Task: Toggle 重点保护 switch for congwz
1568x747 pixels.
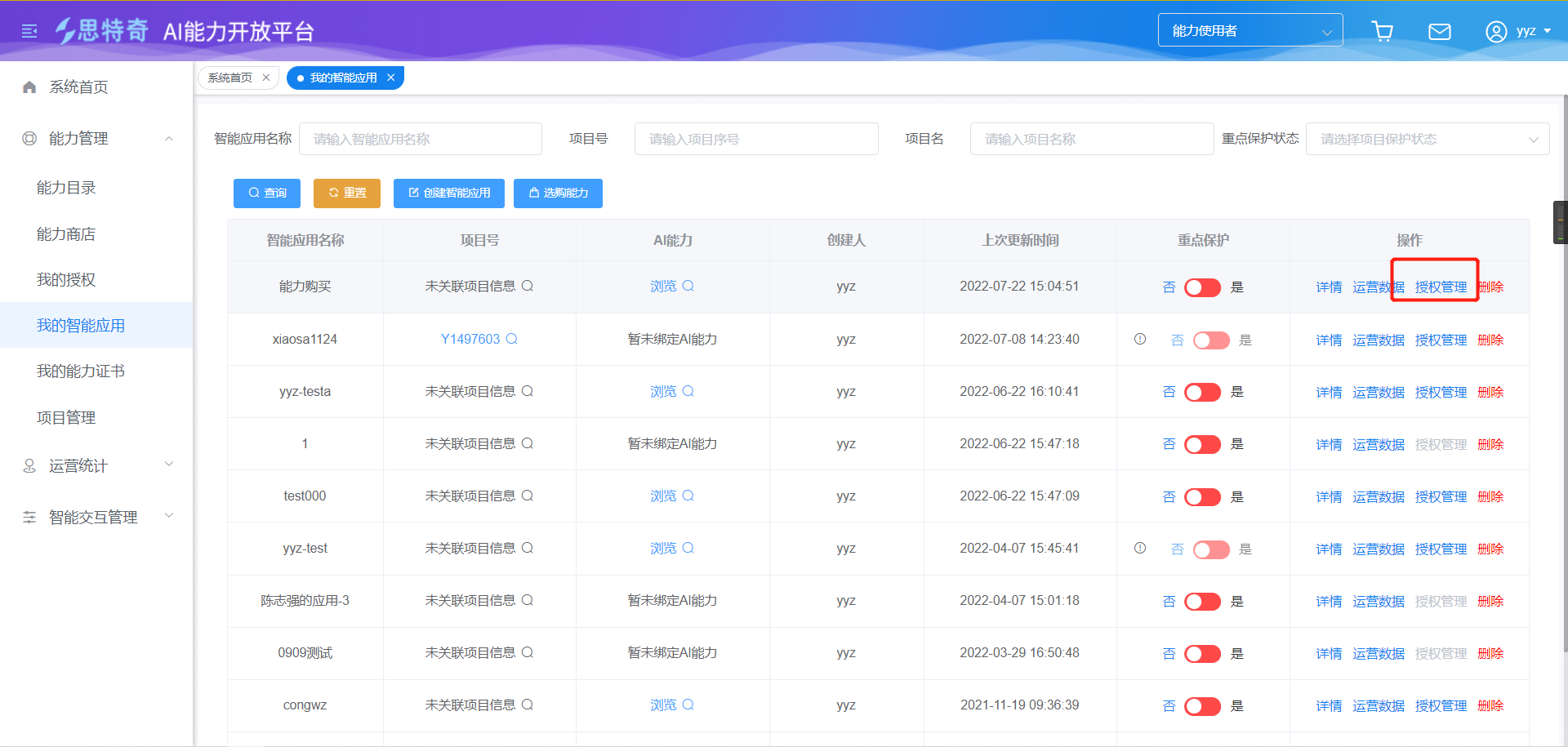Action: tap(1202, 706)
